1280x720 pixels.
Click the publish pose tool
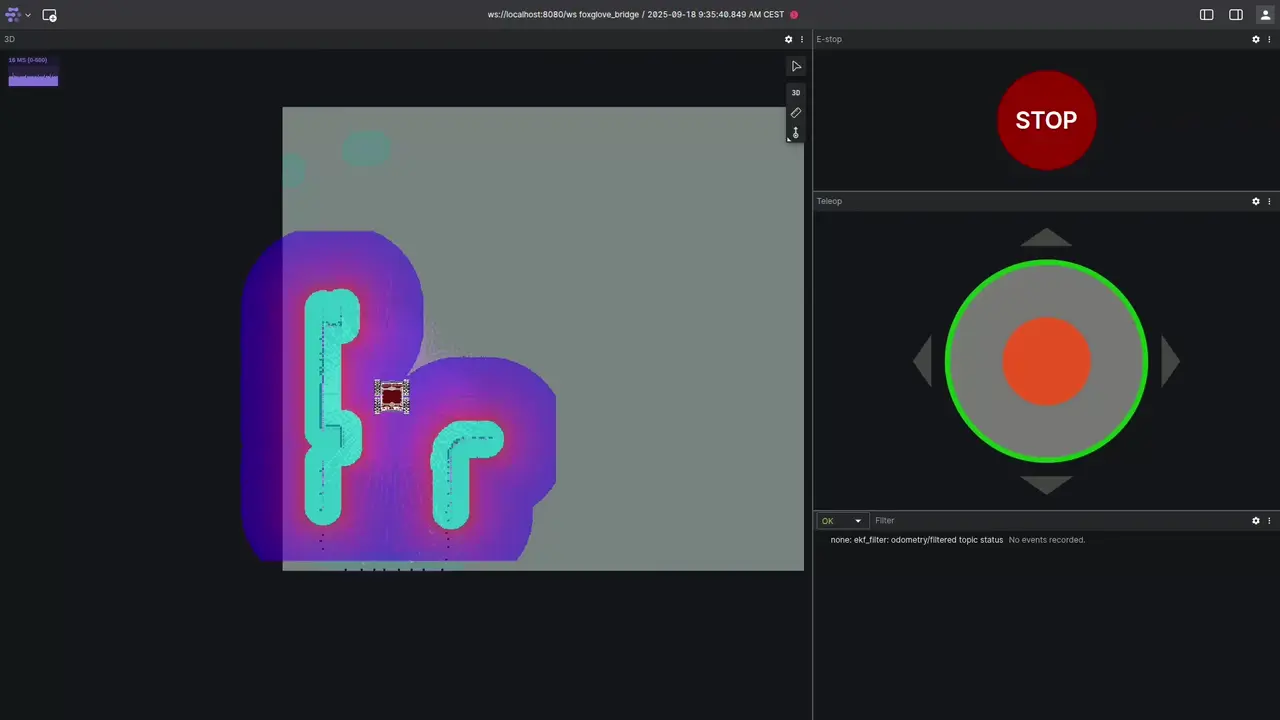click(796, 133)
